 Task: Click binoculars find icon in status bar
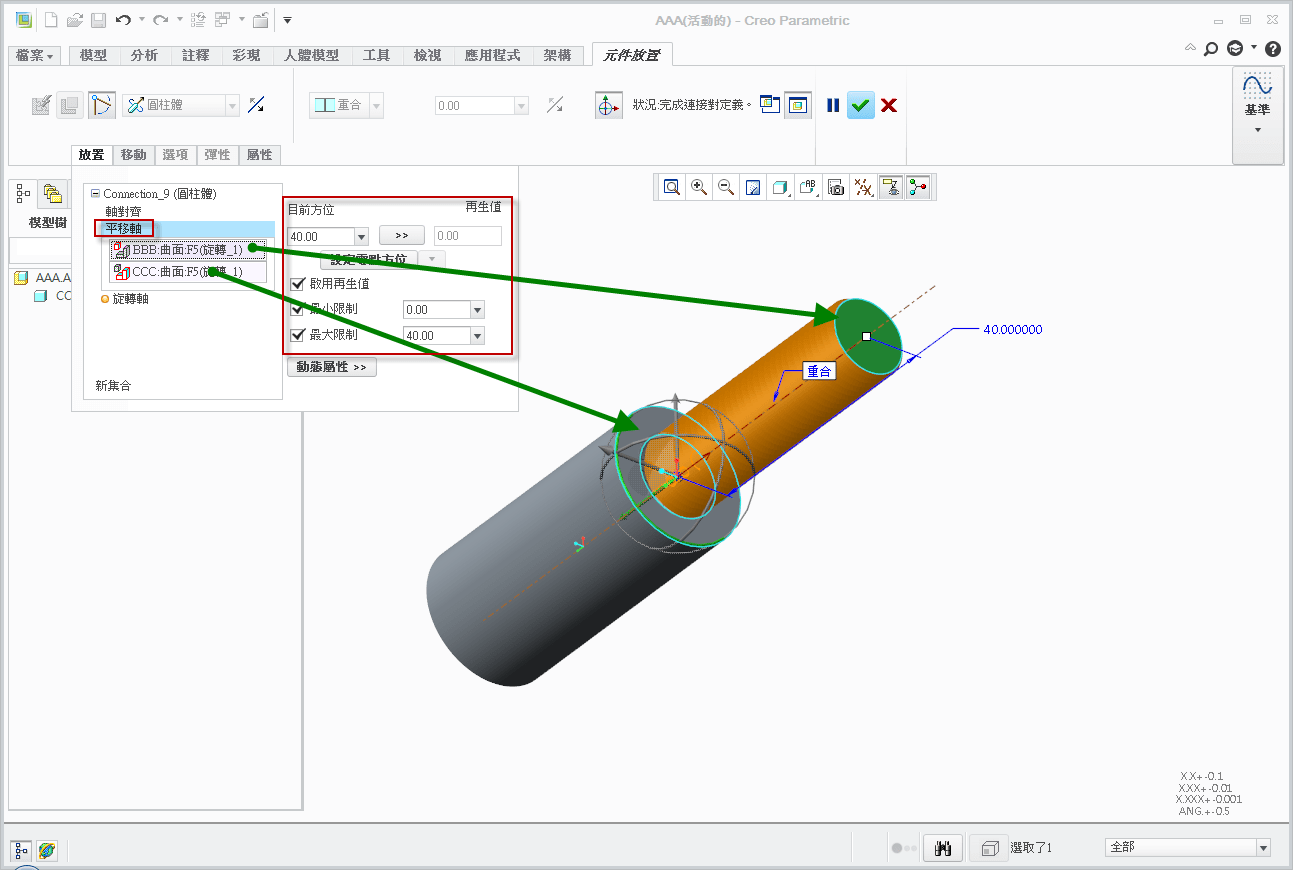pyautogui.click(x=941, y=848)
